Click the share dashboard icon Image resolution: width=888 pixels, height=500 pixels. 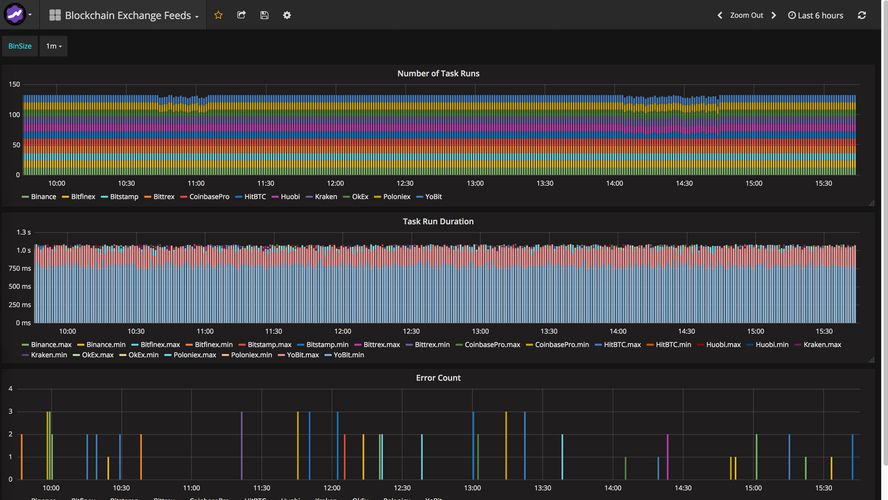coord(241,15)
